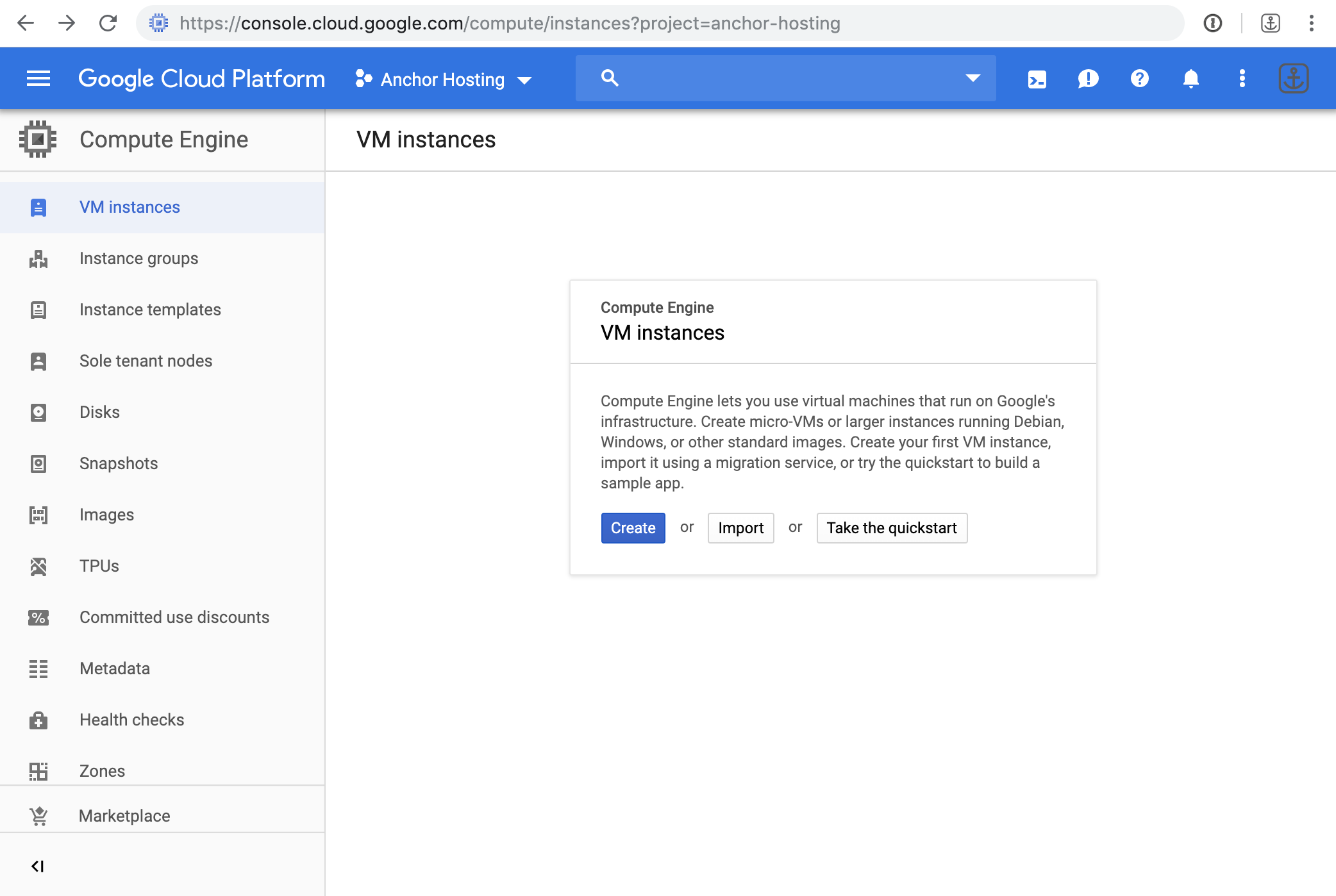The width and height of the screenshot is (1336, 896).
Task: Click the blue Create button
Action: pyautogui.click(x=633, y=528)
